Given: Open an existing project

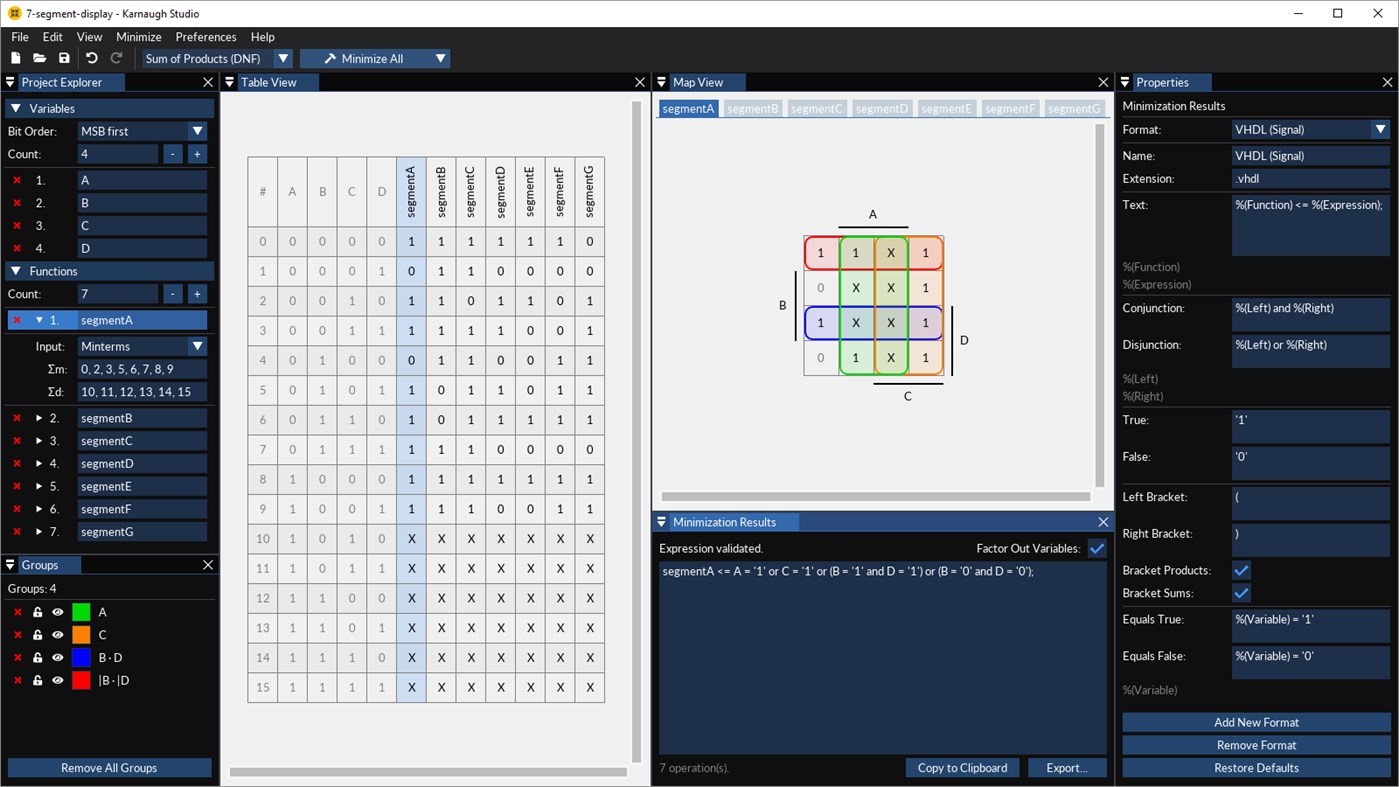Looking at the screenshot, I should tap(39, 58).
